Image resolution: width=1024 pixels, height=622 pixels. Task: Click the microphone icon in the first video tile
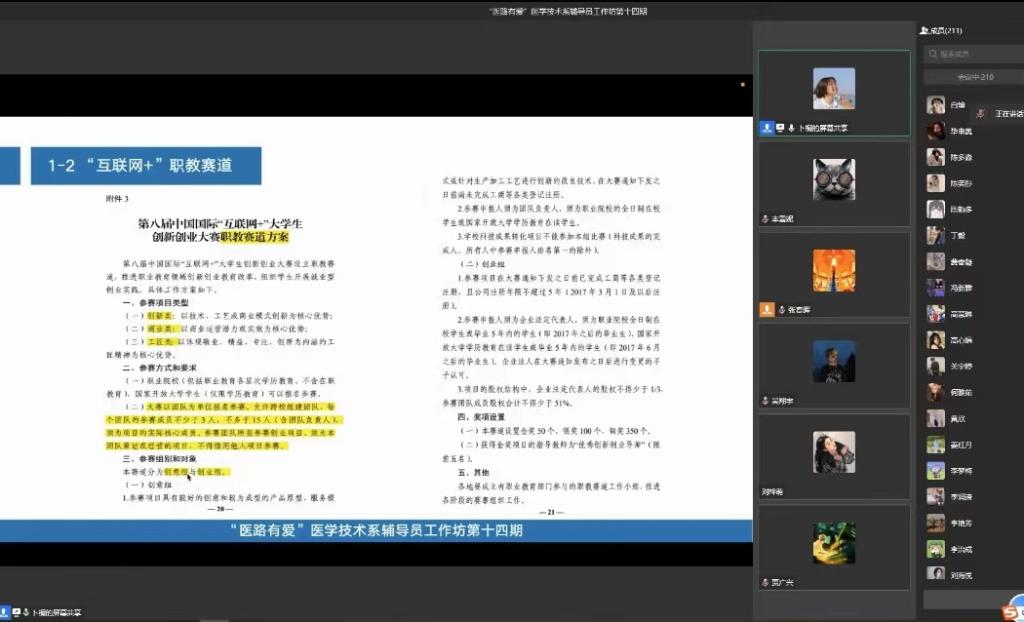[x=792, y=128]
